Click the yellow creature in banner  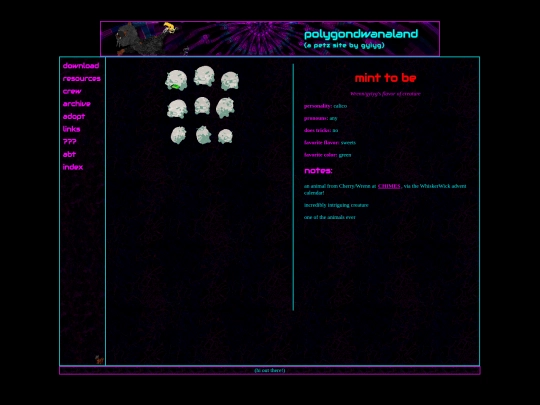[x=170, y=28]
